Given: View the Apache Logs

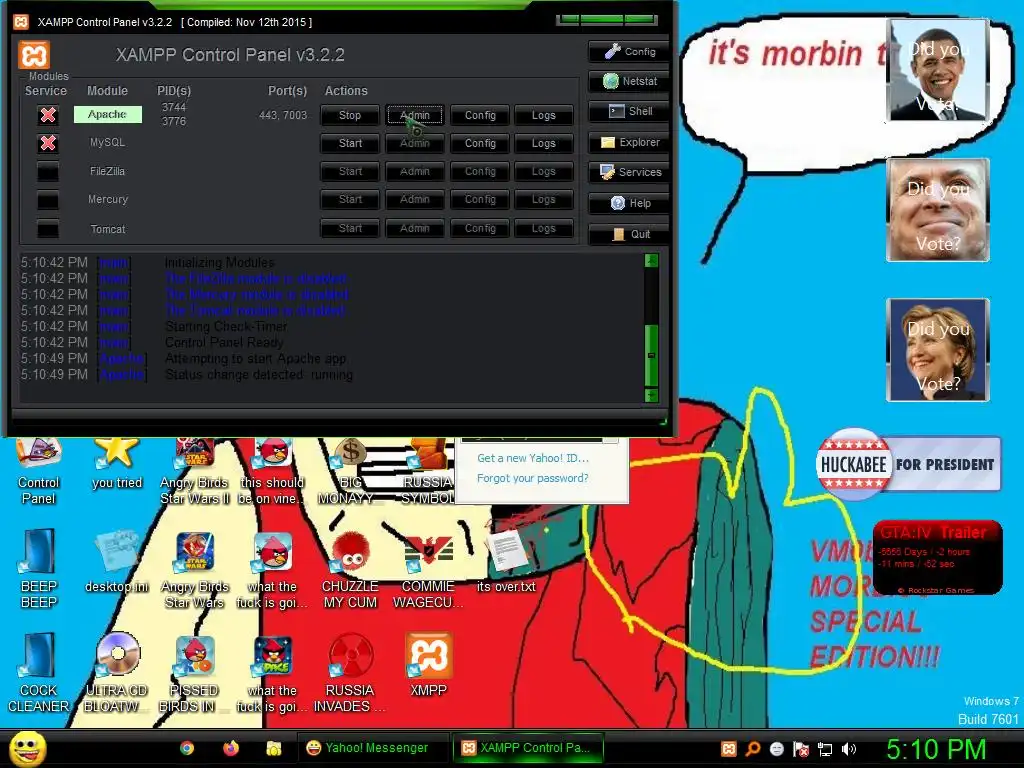Looking at the screenshot, I should [543, 115].
